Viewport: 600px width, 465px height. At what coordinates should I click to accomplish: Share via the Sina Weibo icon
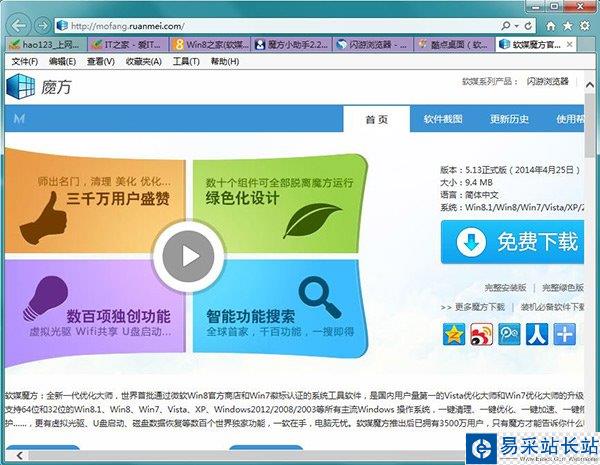coord(481,334)
